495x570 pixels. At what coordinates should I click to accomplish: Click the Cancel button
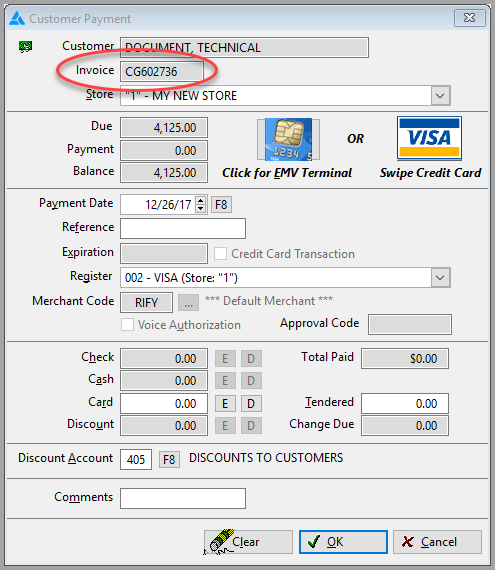tap(438, 542)
